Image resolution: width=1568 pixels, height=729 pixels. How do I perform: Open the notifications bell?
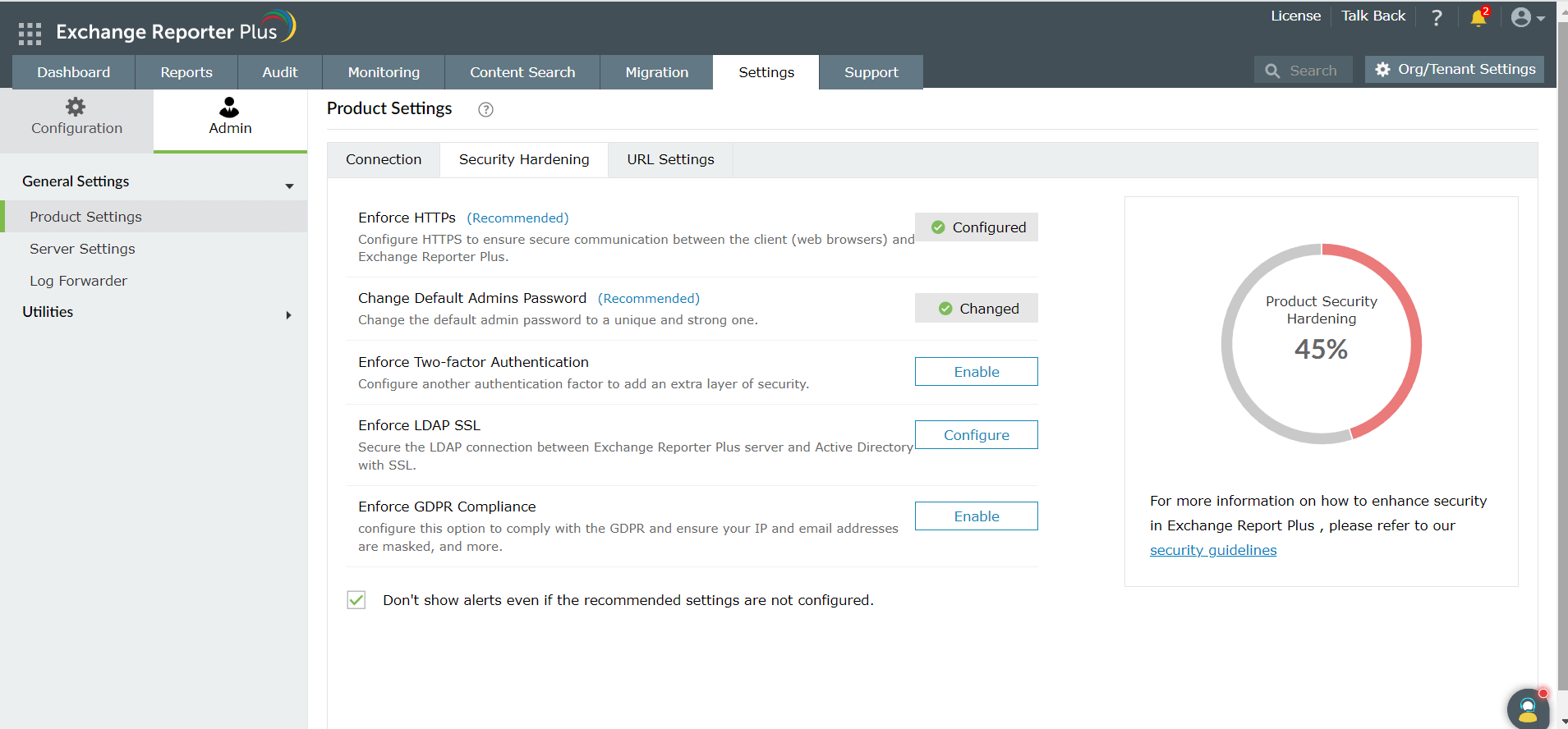[1478, 17]
